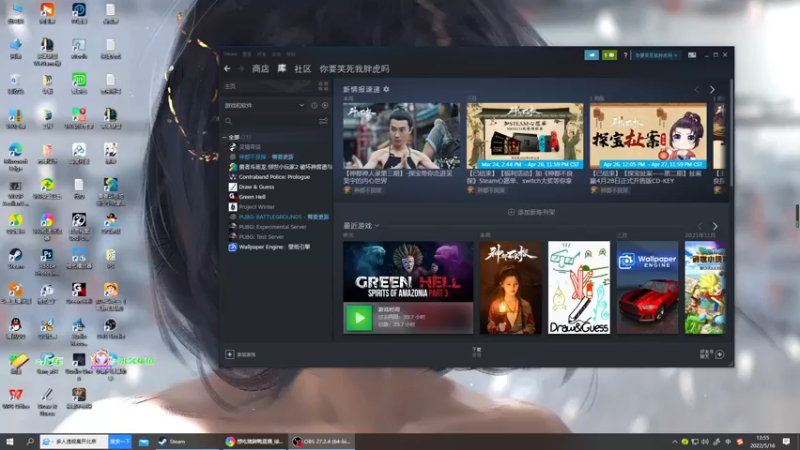Select Contraband Police: Prologue in the list
The height and width of the screenshot is (450, 800).
coord(274,177)
